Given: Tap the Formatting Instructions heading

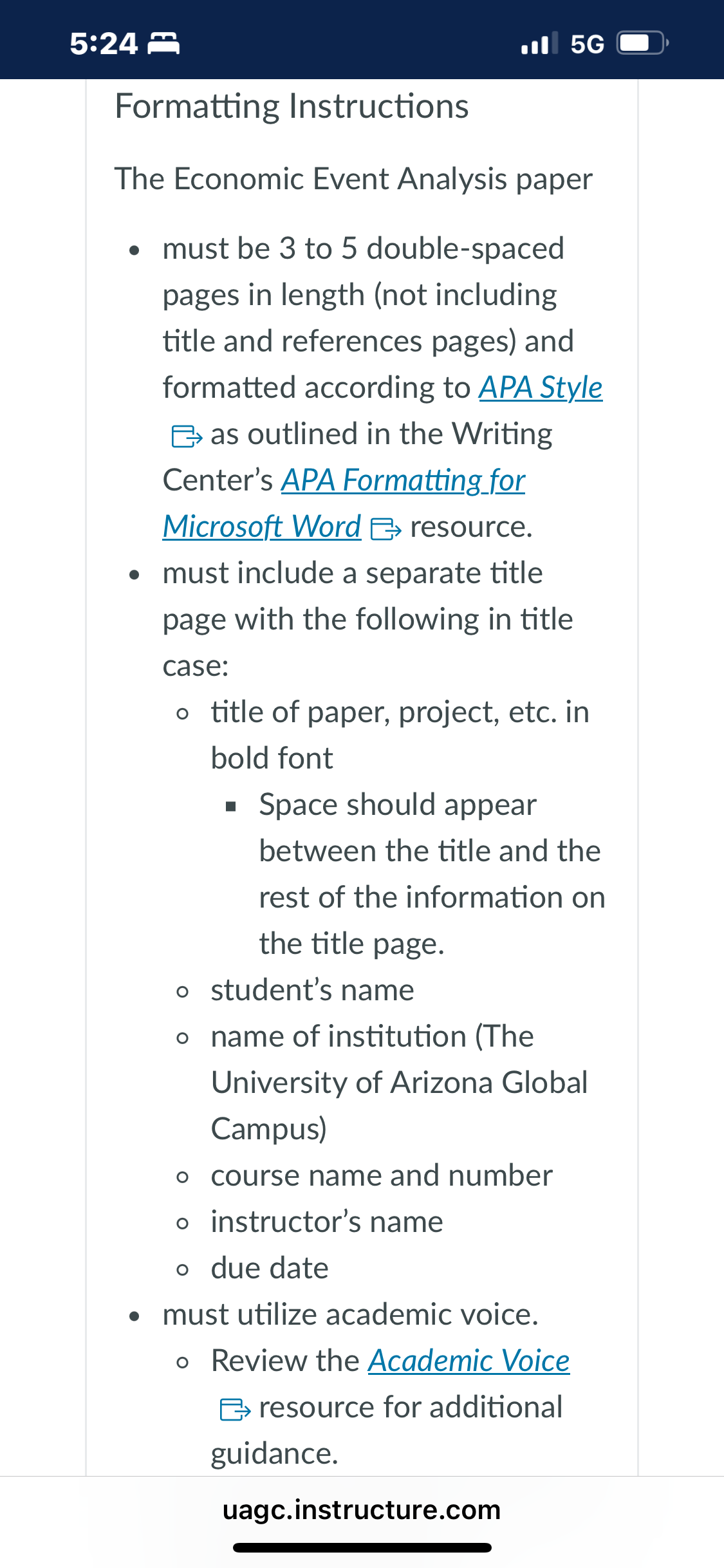Looking at the screenshot, I should coord(292,106).
